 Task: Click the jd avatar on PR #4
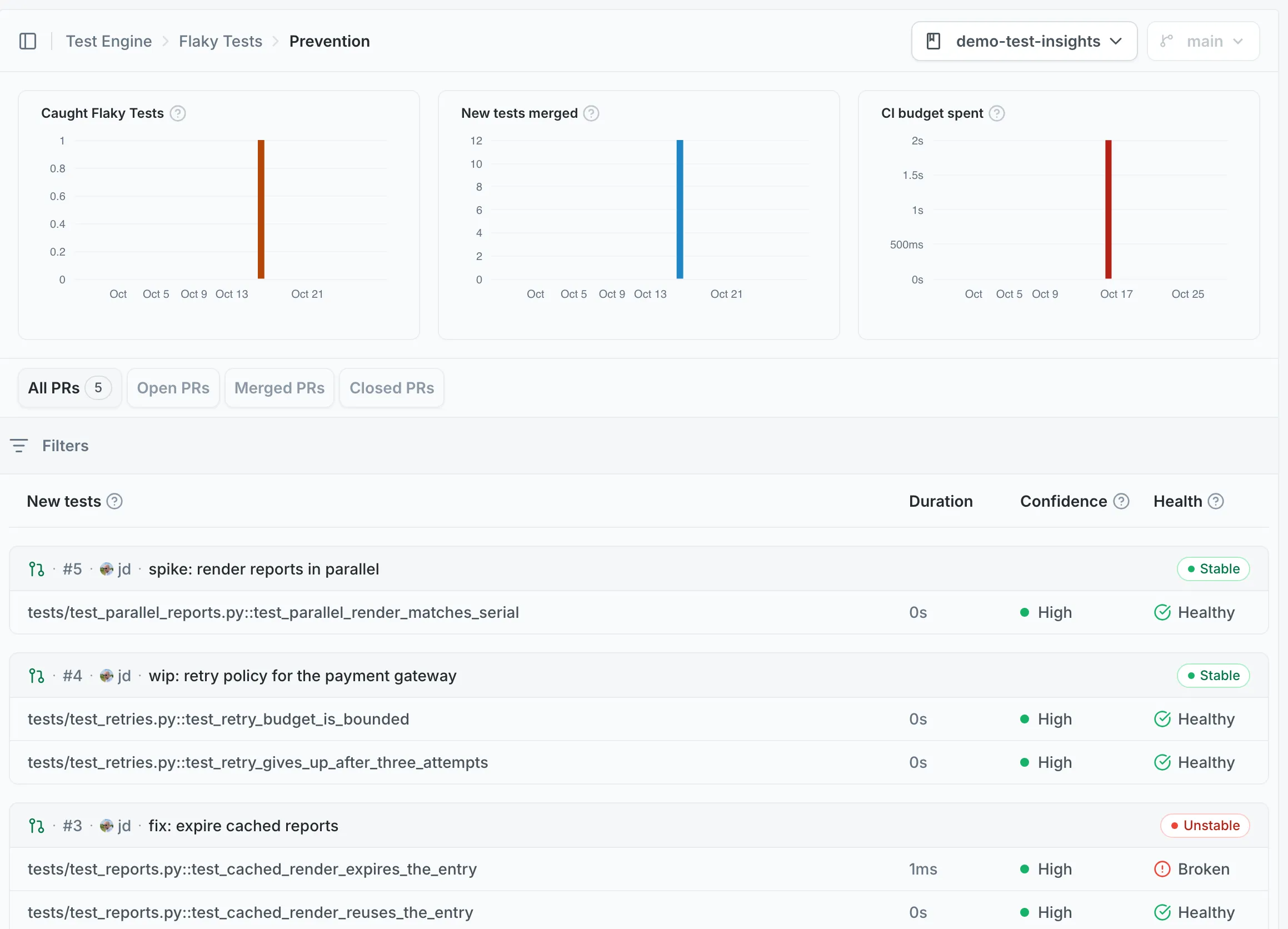pyautogui.click(x=106, y=676)
